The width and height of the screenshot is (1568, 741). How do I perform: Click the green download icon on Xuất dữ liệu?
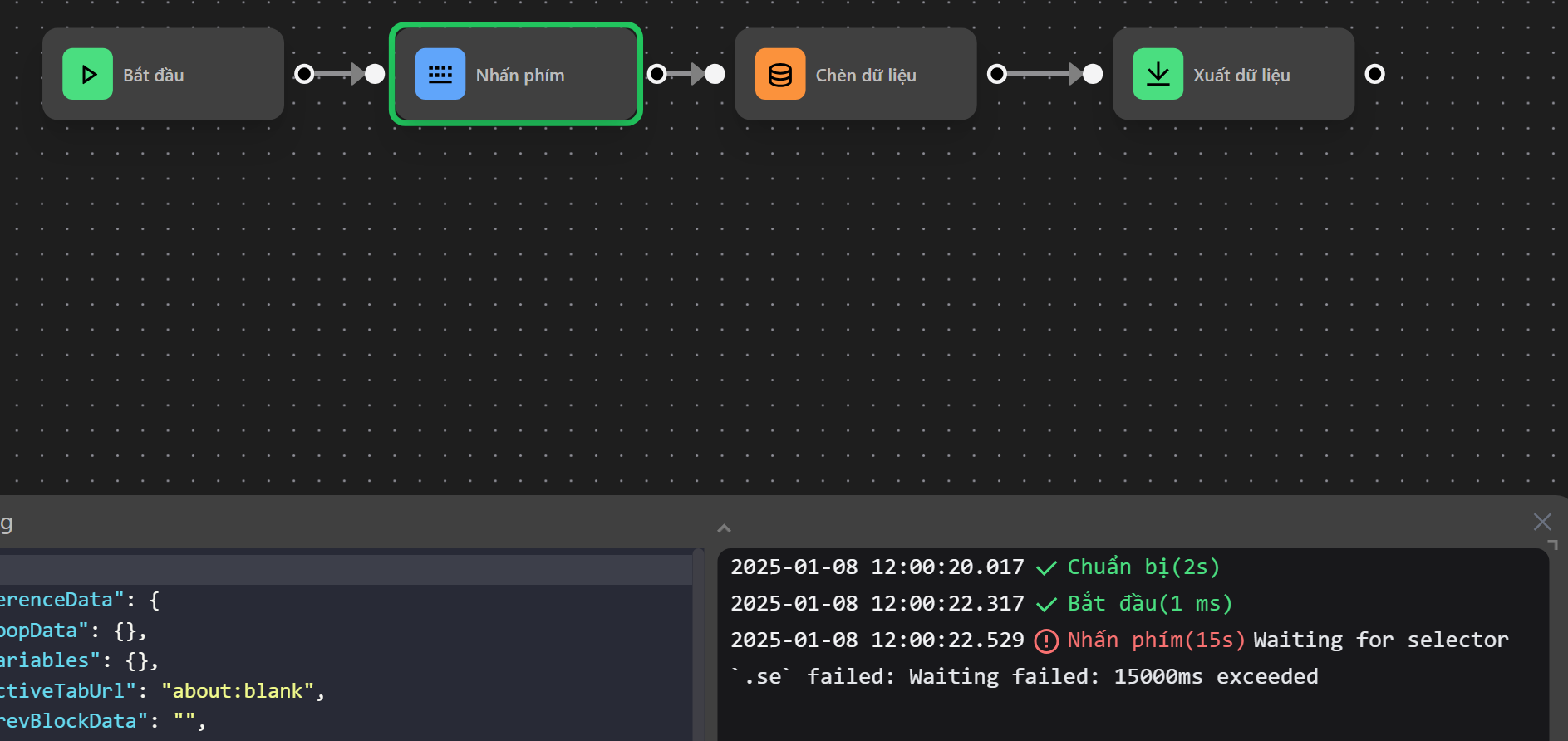pos(1158,74)
